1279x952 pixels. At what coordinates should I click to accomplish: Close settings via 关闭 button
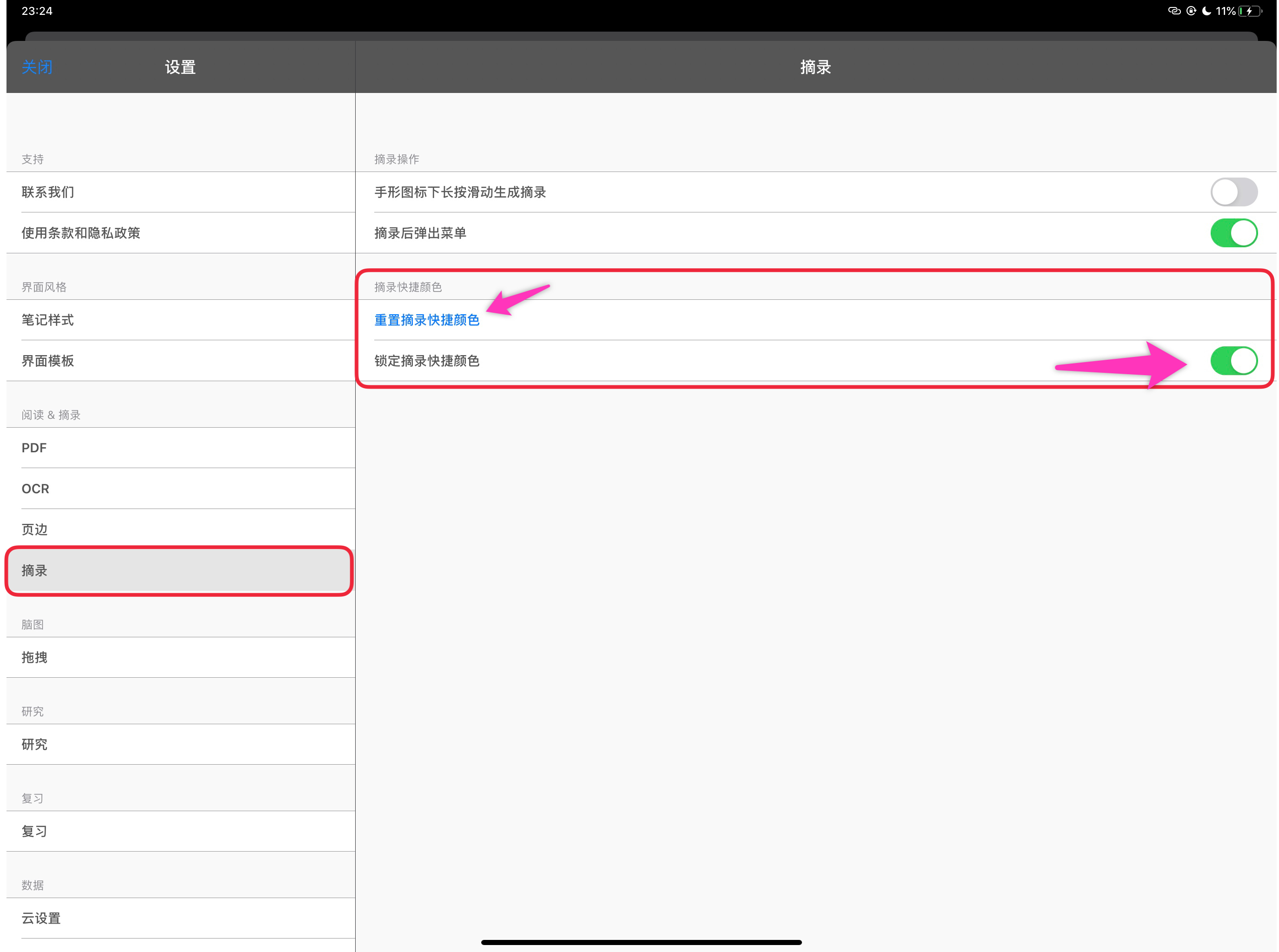pyautogui.click(x=37, y=67)
